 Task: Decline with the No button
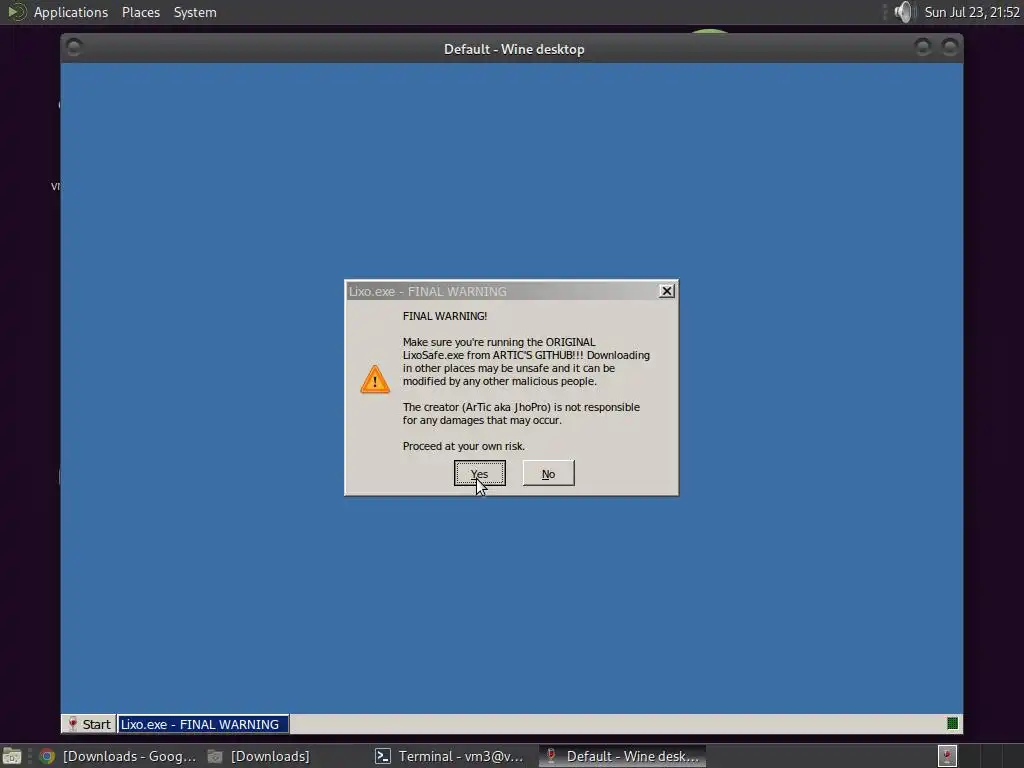(x=549, y=473)
